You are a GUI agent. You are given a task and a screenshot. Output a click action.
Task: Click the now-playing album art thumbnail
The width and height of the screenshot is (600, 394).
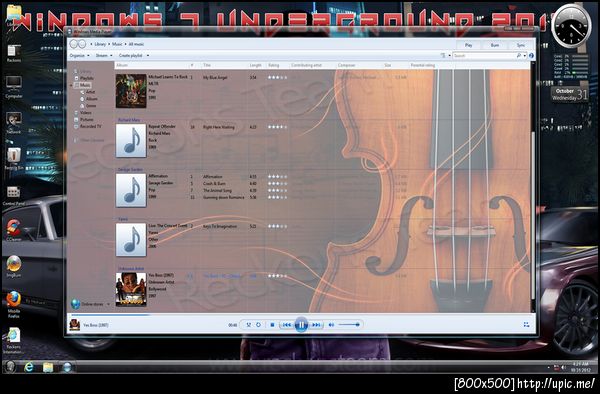tap(74, 325)
